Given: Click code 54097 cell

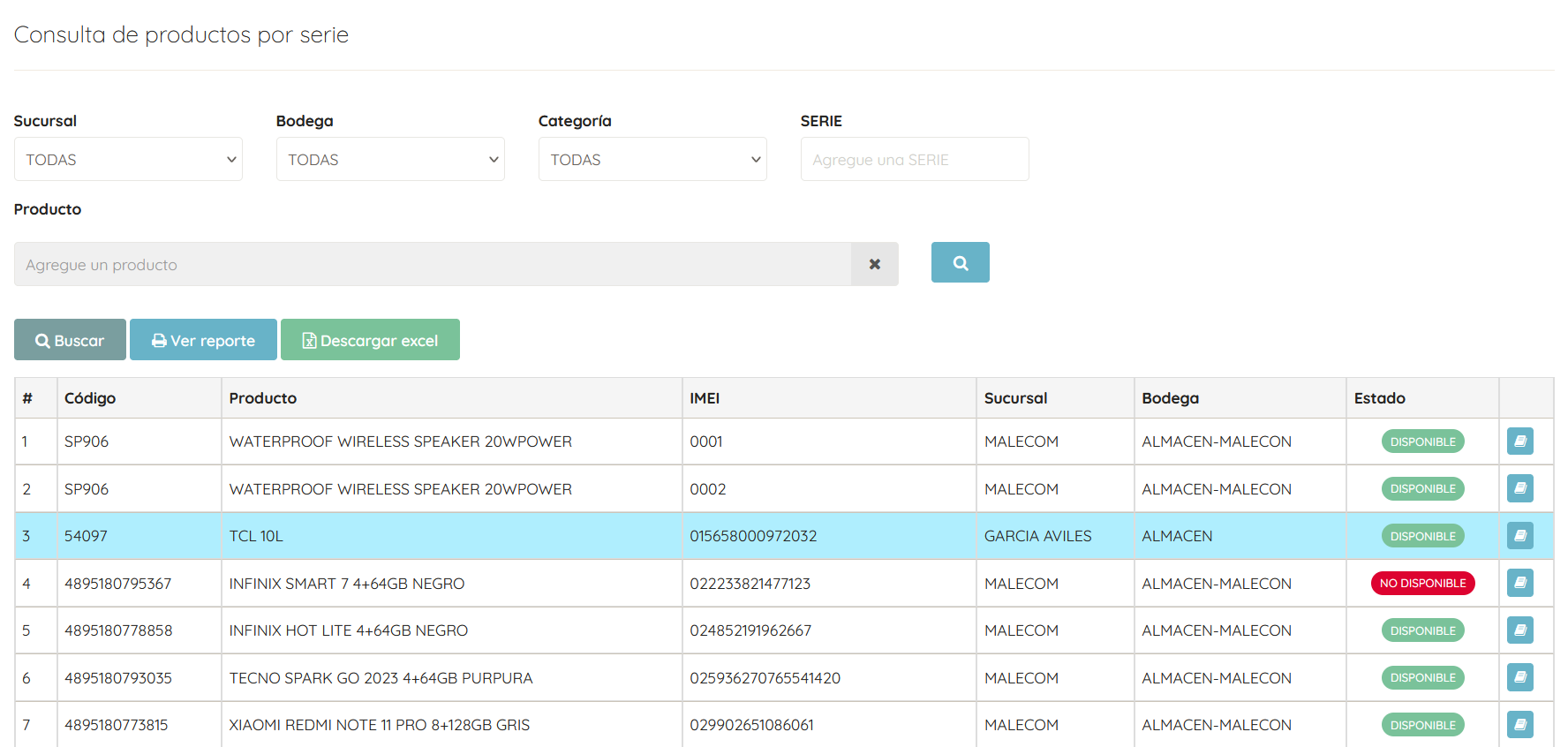Looking at the screenshot, I should point(139,536).
